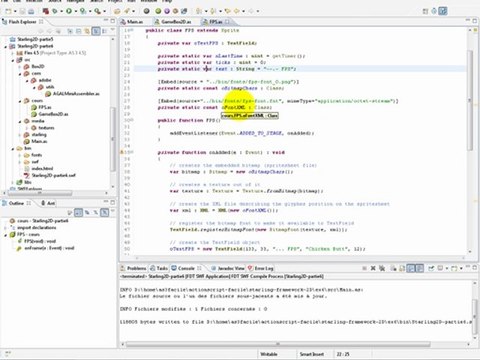The height and width of the screenshot is (360, 480).
Task: Launch Debug with the bug icon
Action: pyautogui.click(x=54, y=11)
